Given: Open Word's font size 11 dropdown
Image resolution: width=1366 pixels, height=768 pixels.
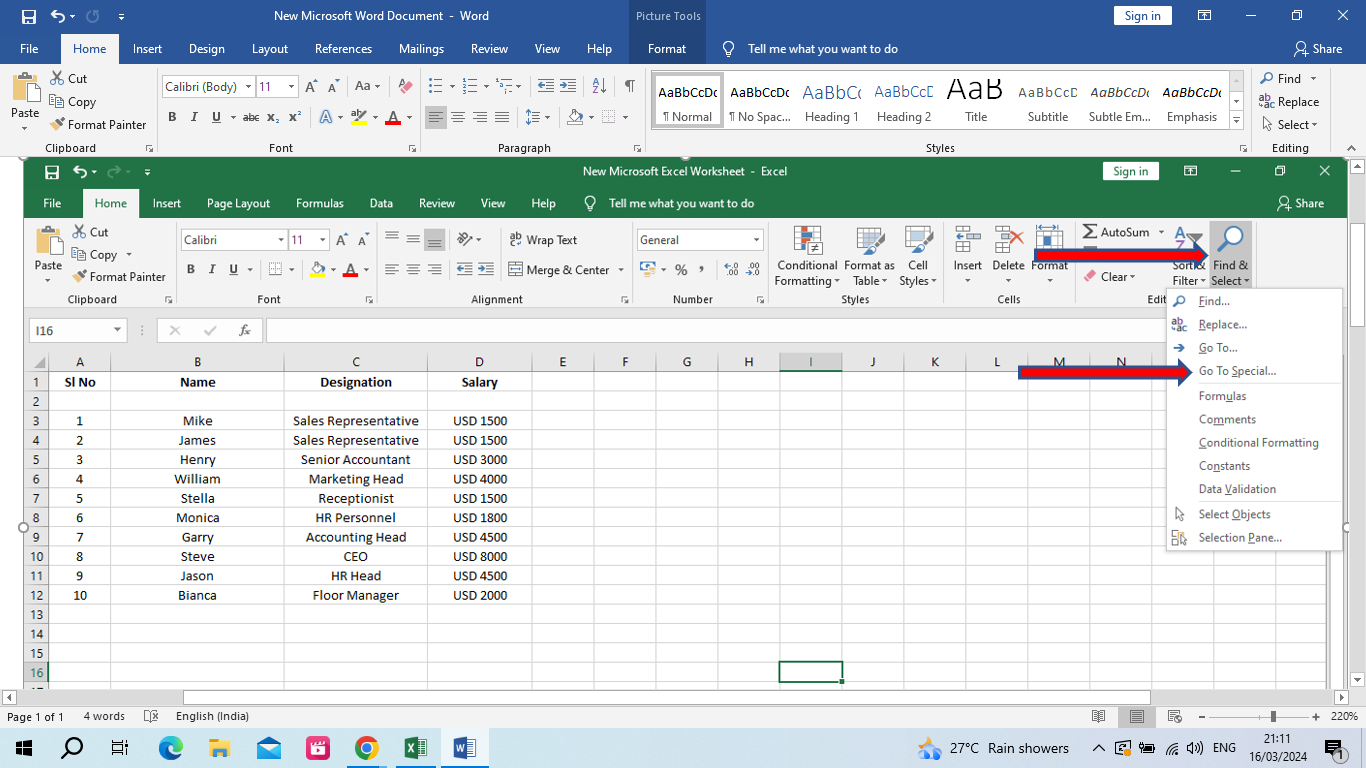Looking at the screenshot, I should tap(291, 87).
